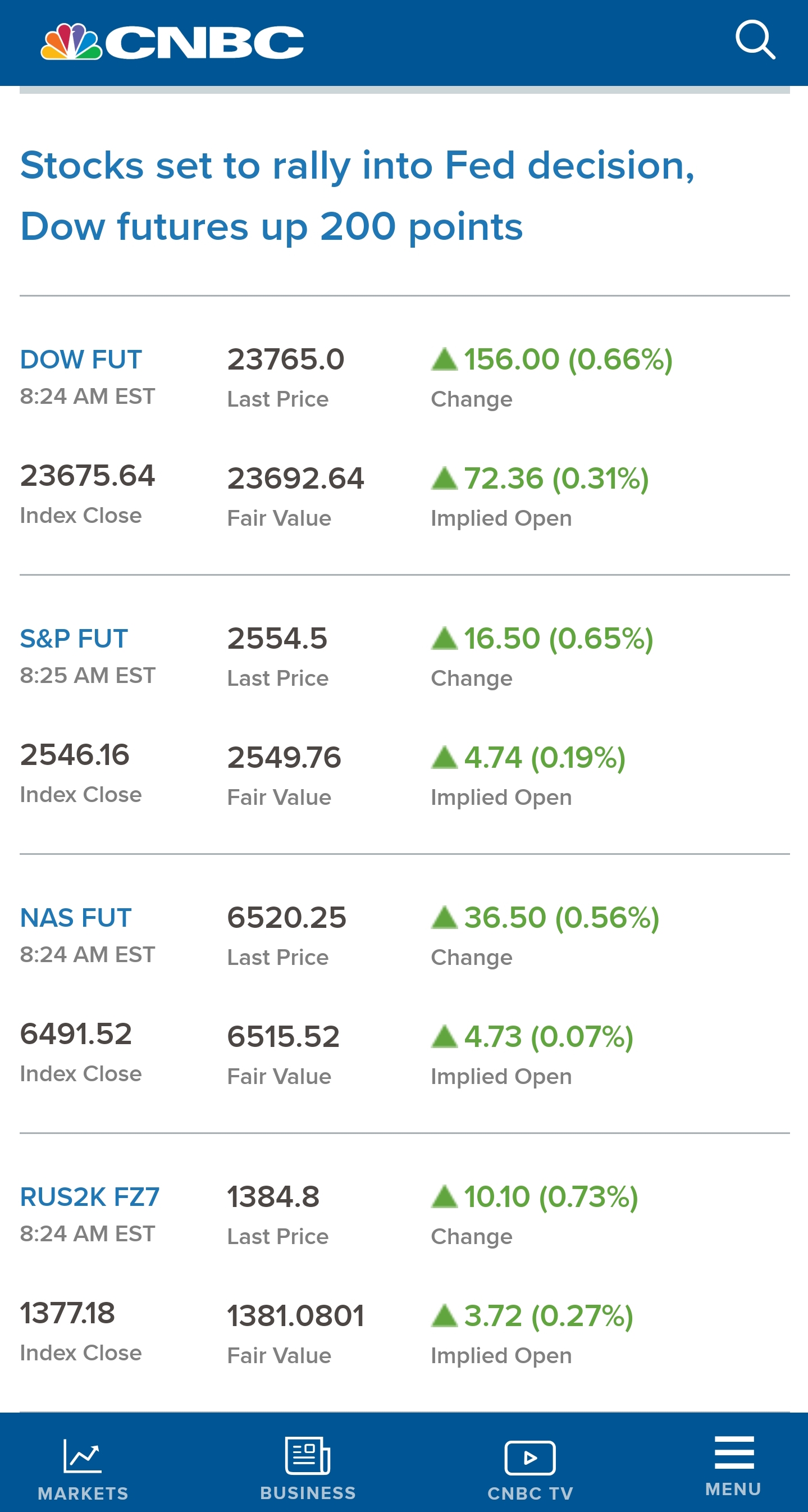Open the RUS2K FZ7 quote link
This screenshot has width=808, height=1512.
coord(90,1197)
